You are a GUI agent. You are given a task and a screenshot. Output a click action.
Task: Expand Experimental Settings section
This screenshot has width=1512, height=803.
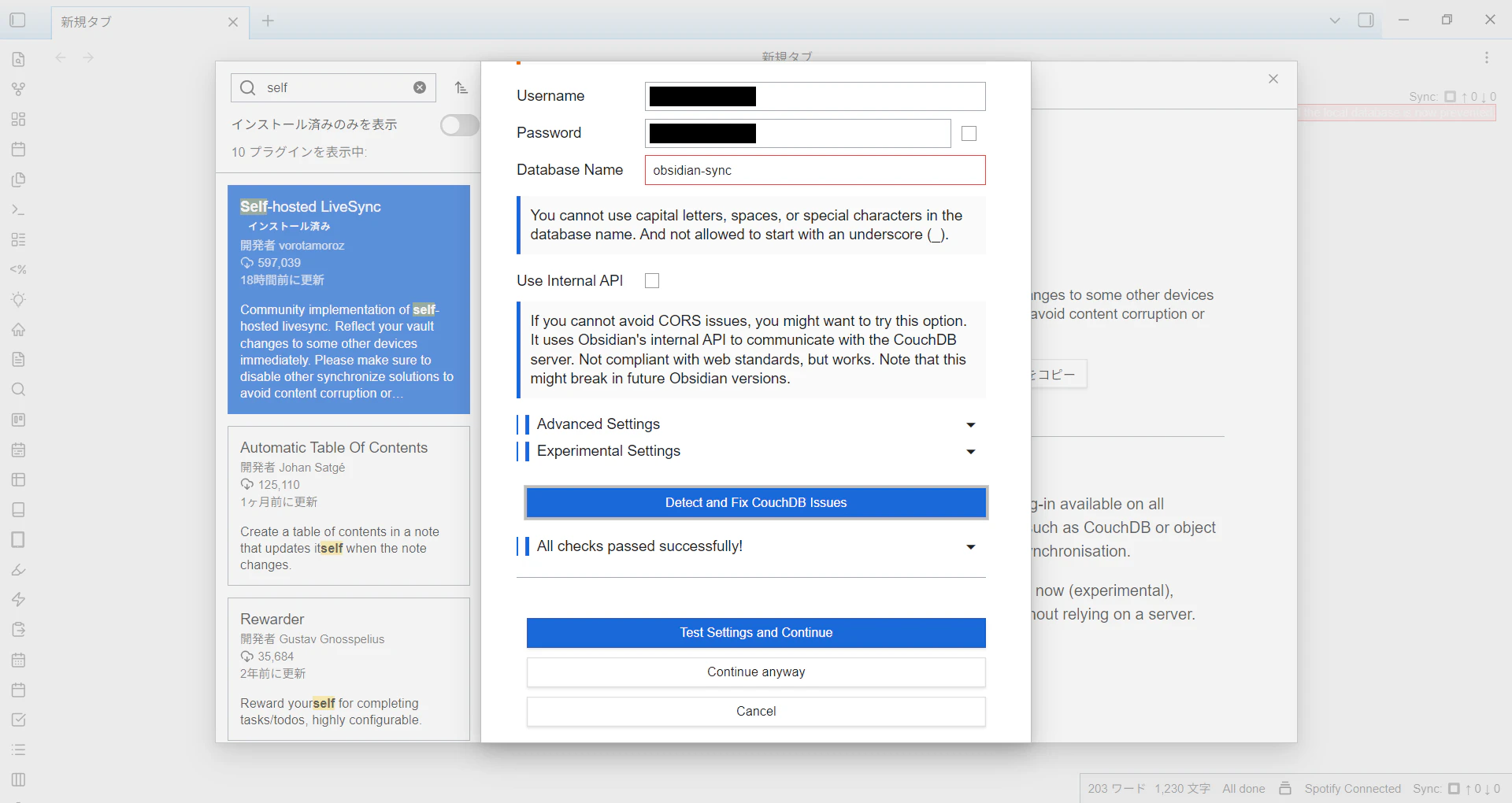pos(751,451)
